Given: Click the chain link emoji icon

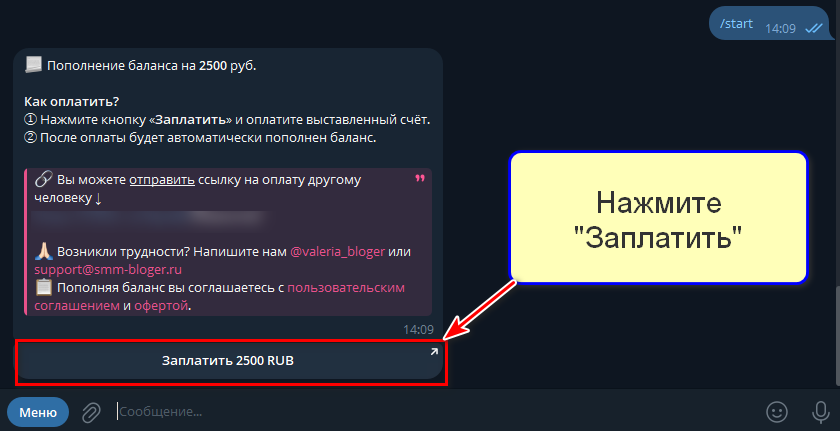Looking at the screenshot, I should [43, 180].
